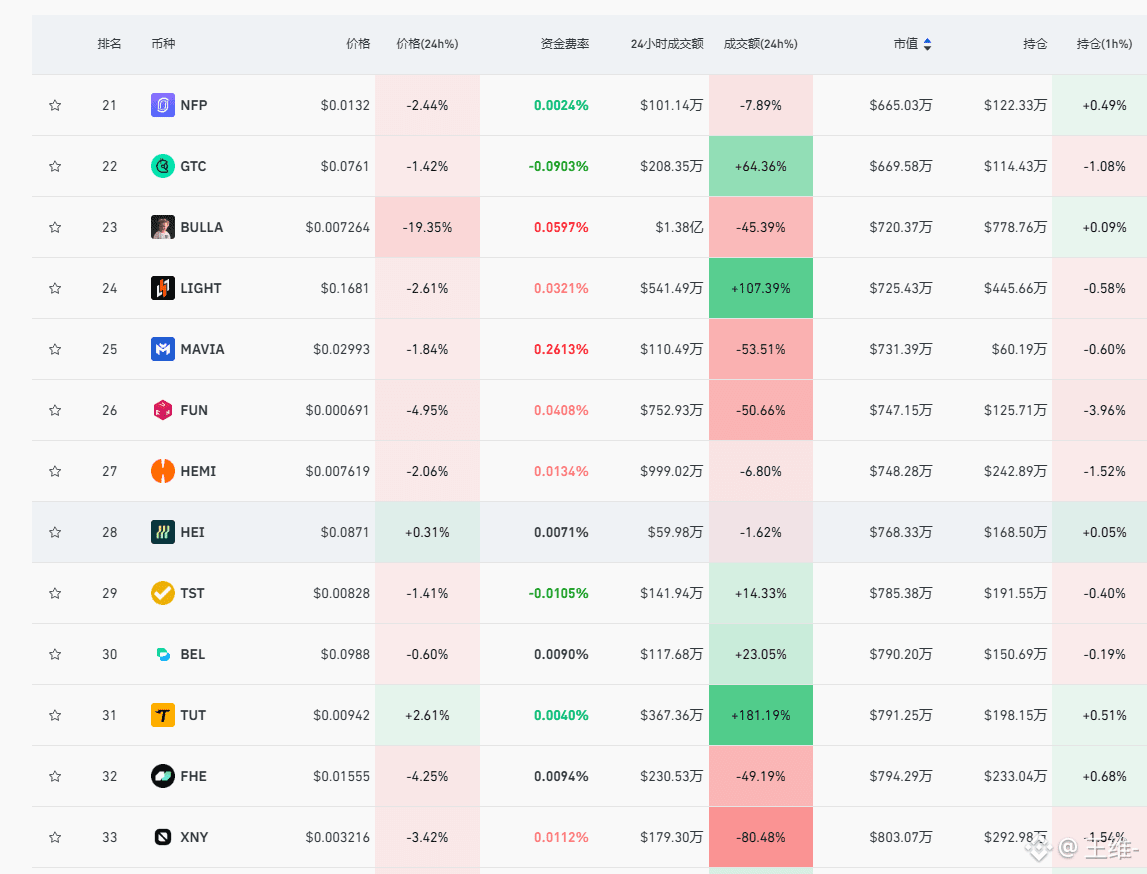Click TUT volume change +181.19% cell
Image resolution: width=1147 pixels, height=874 pixels.
[761, 715]
